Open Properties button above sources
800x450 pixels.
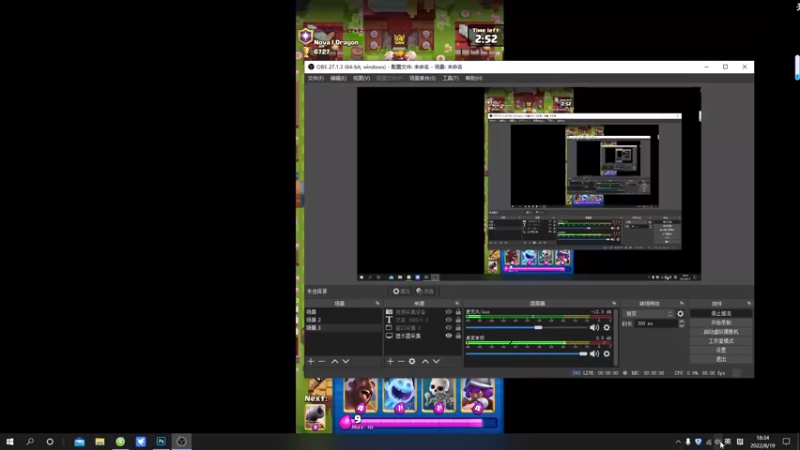click(x=401, y=291)
